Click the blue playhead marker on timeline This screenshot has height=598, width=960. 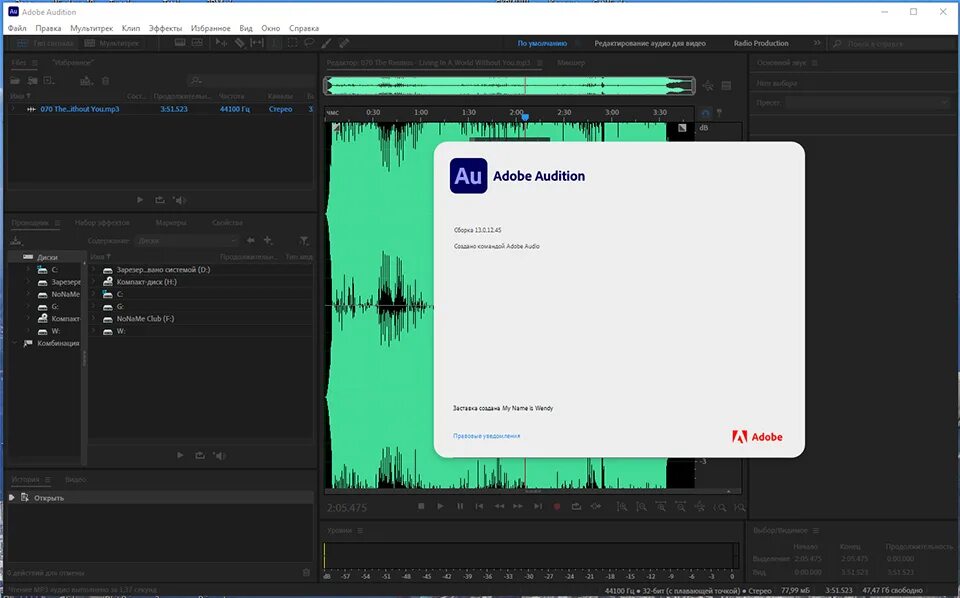(525, 117)
